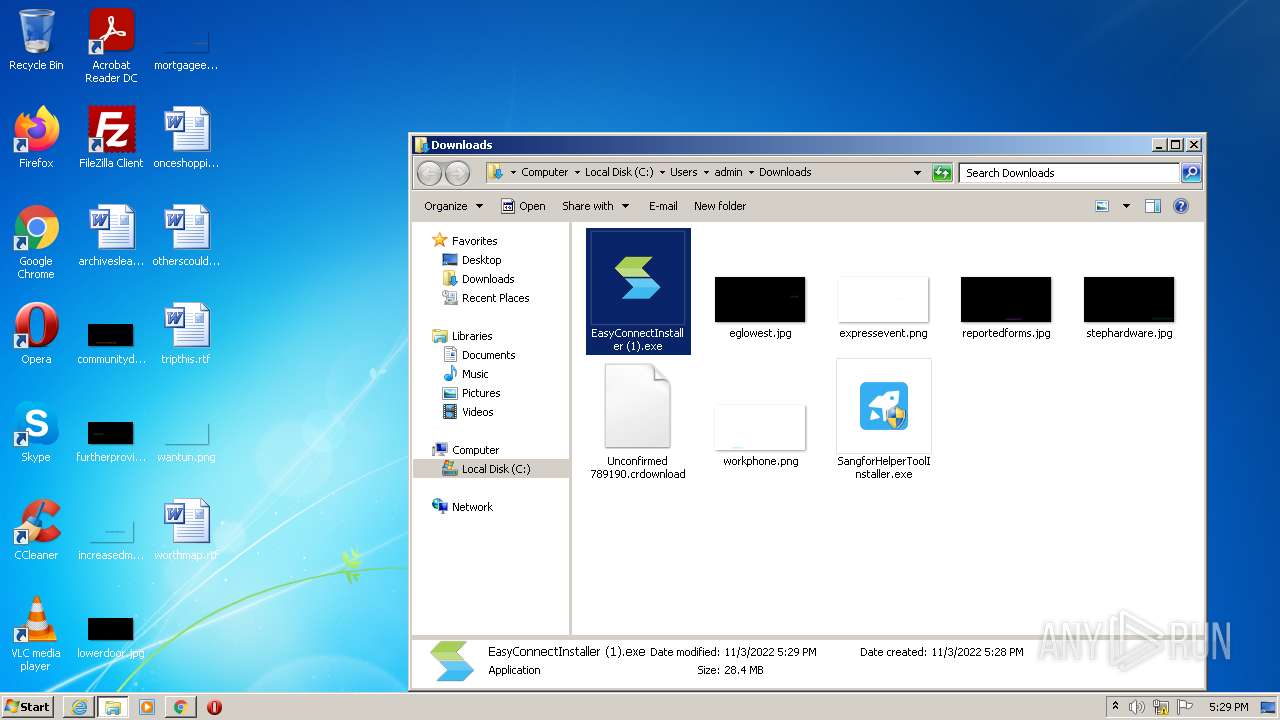The height and width of the screenshot is (720, 1280).
Task: Show hidden tray icons arrow
Action: [1115, 707]
